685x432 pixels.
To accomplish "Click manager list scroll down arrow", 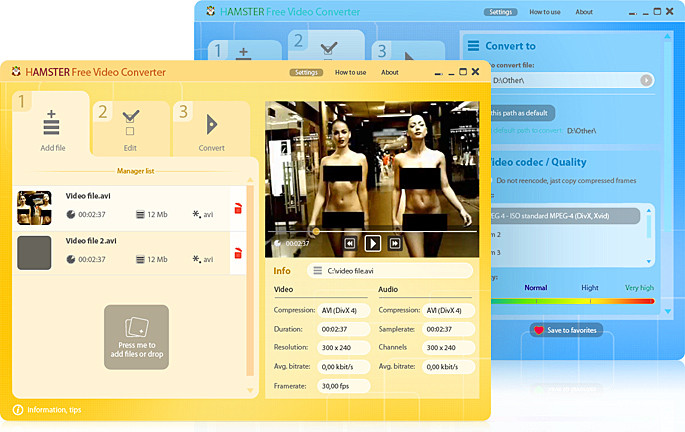I will 250,390.
